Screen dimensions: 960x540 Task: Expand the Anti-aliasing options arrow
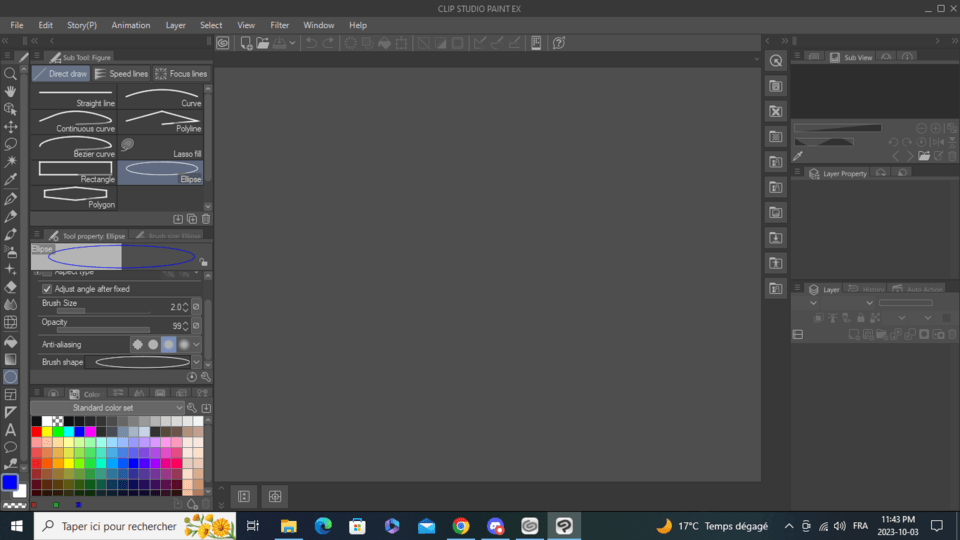coord(197,345)
